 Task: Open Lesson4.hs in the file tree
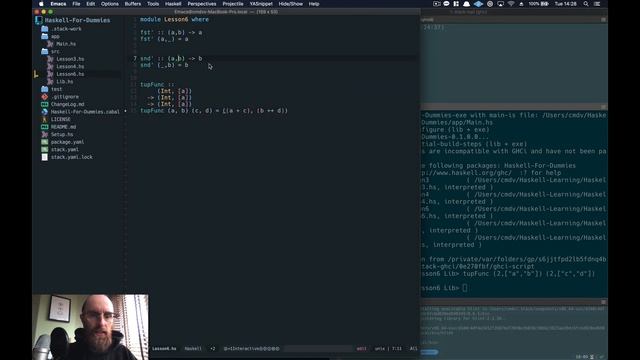pos(70,67)
